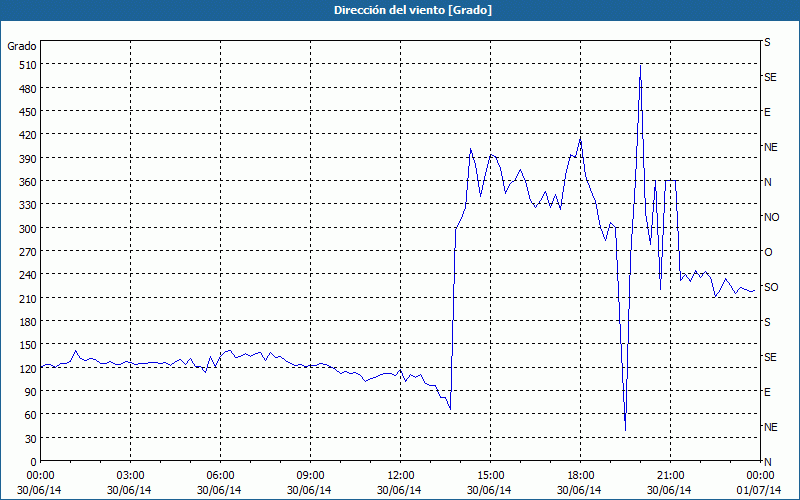Image resolution: width=800 pixels, height=500 pixels.
Task: Click the E compass label beside the 450 gridline
Action: tap(767, 112)
